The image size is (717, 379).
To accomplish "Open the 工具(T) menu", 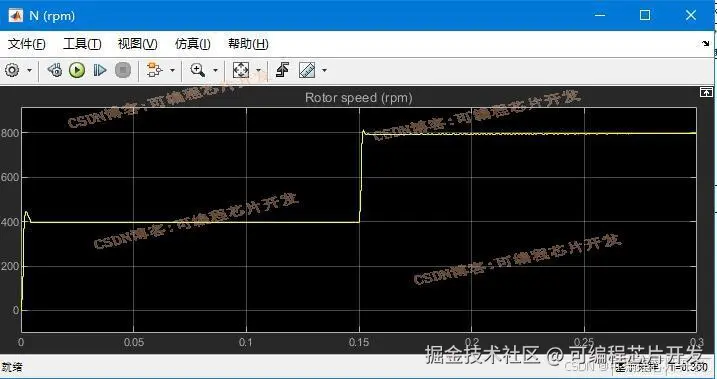I will (x=82, y=44).
